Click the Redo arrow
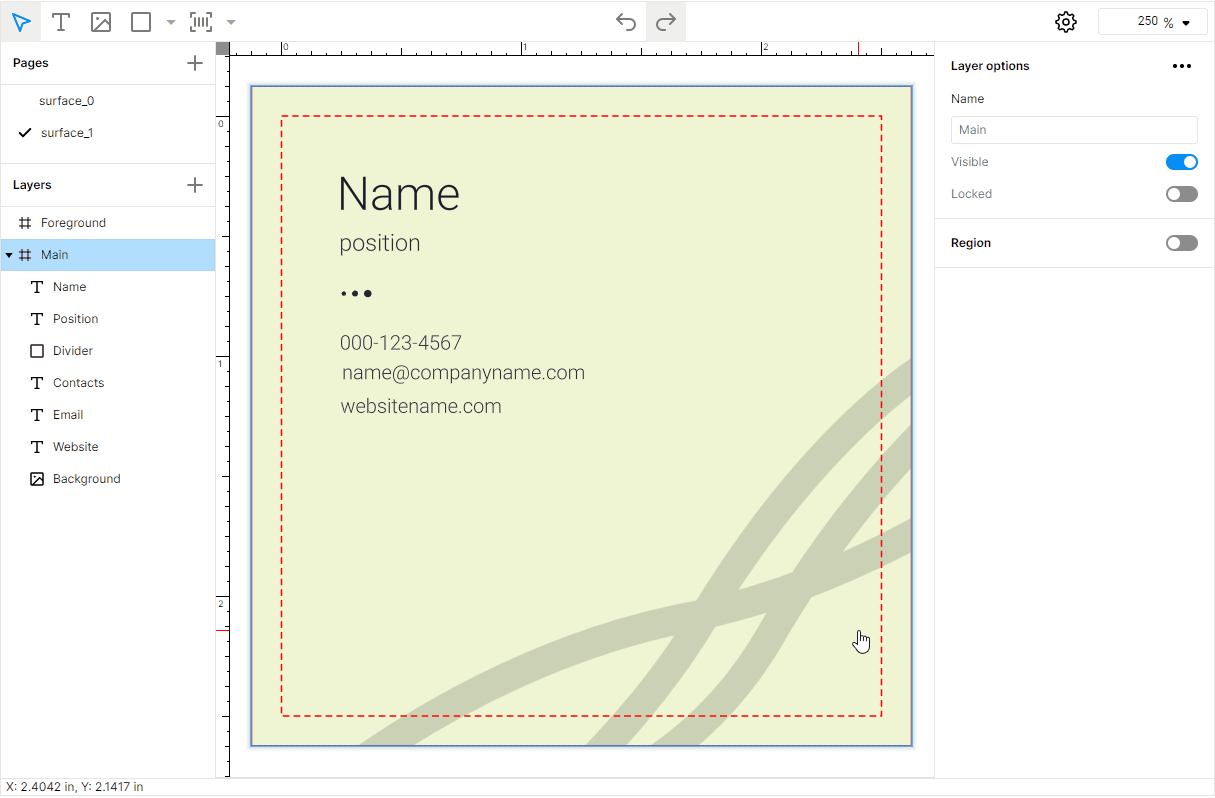The image size is (1215, 798). pos(666,22)
